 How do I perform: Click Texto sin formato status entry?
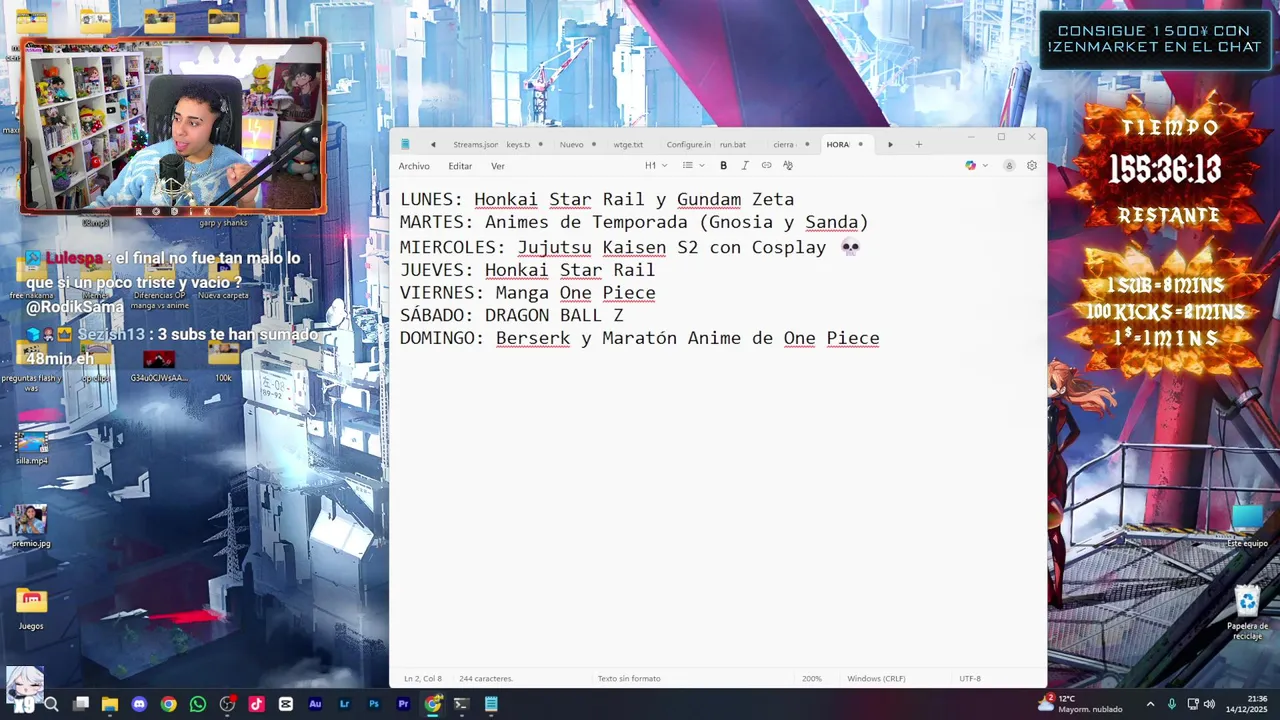pyautogui.click(x=629, y=678)
